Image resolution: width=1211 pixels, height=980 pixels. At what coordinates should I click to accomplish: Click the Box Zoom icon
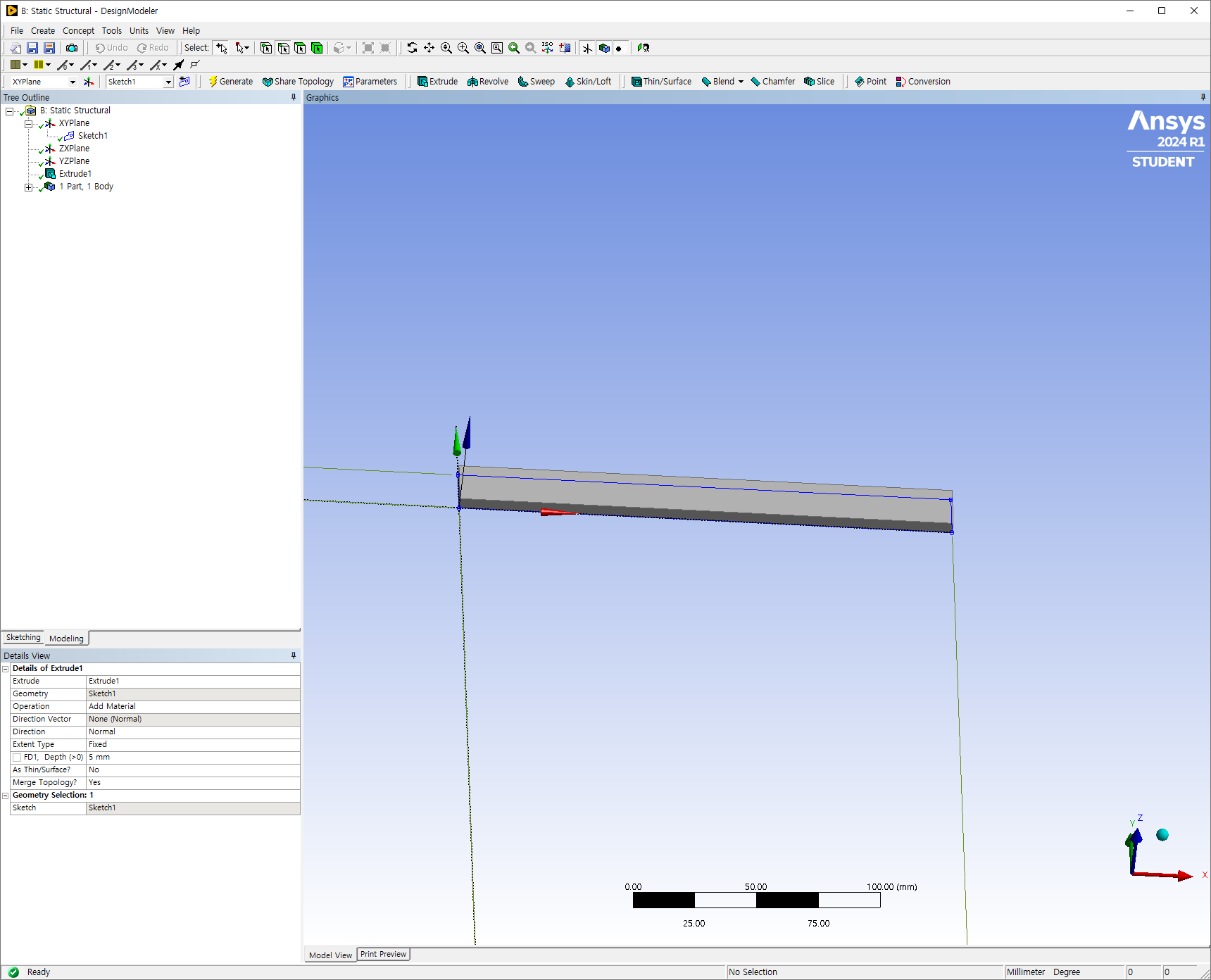[463, 48]
